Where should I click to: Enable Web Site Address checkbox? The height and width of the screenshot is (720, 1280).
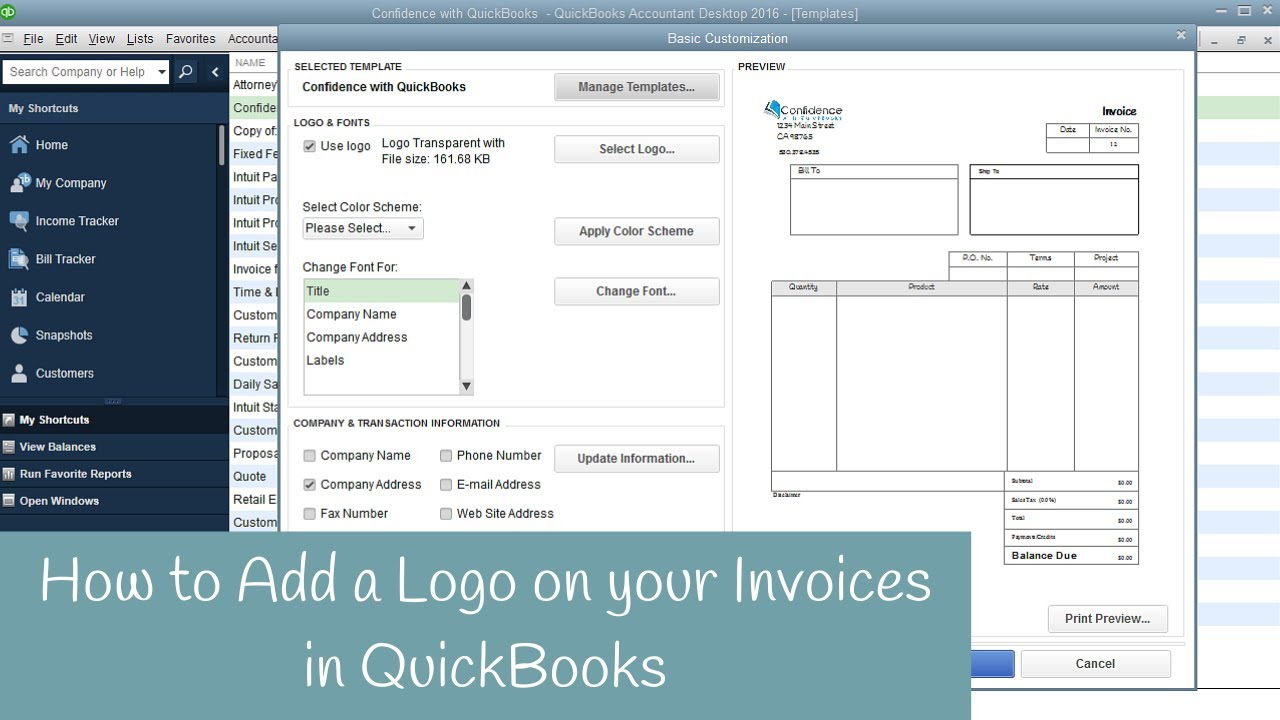coord(446,514)
